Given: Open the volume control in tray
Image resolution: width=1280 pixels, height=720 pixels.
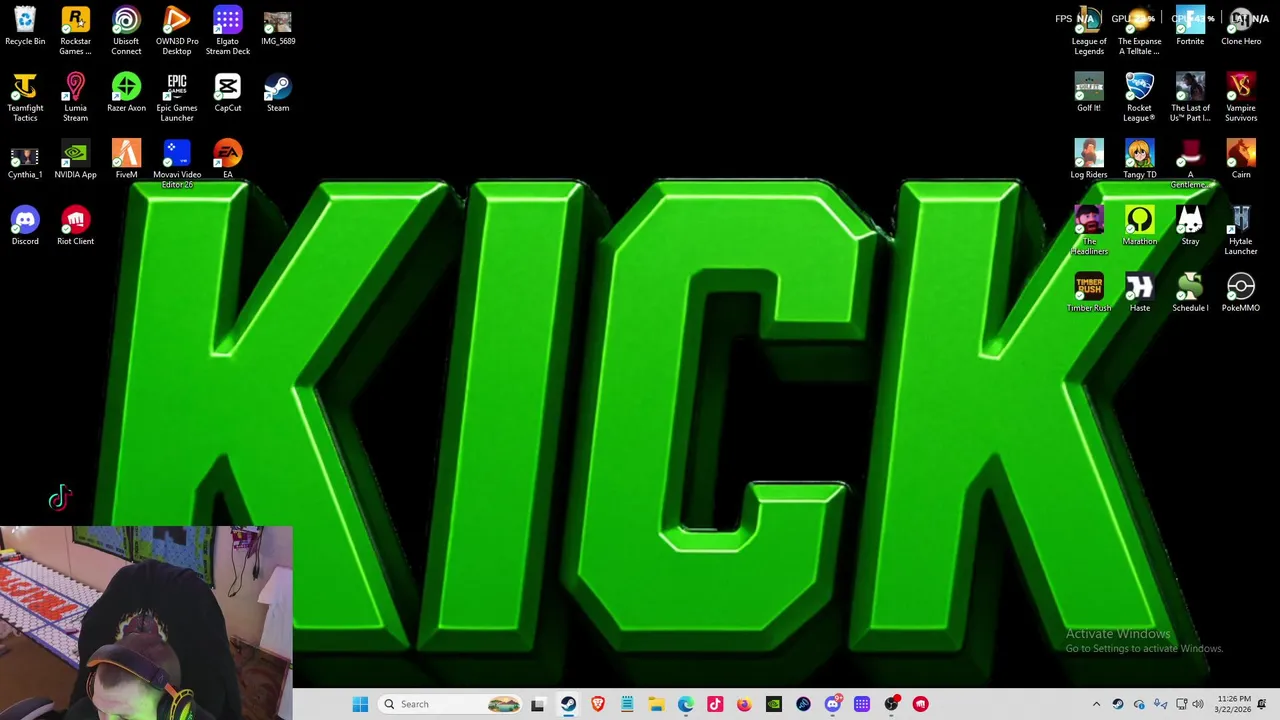Looking at the screenshot, I should click(x=1198, y=704).
